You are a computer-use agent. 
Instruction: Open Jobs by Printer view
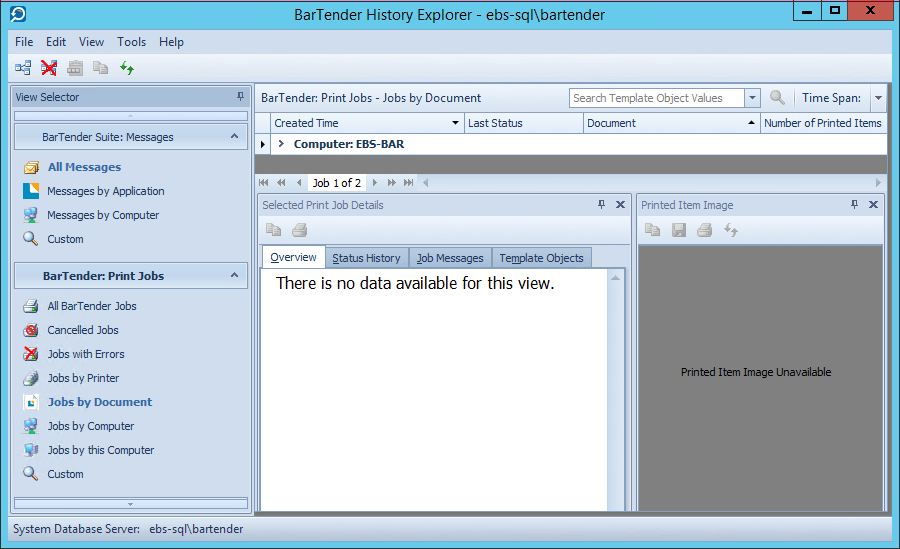point(83,378)
